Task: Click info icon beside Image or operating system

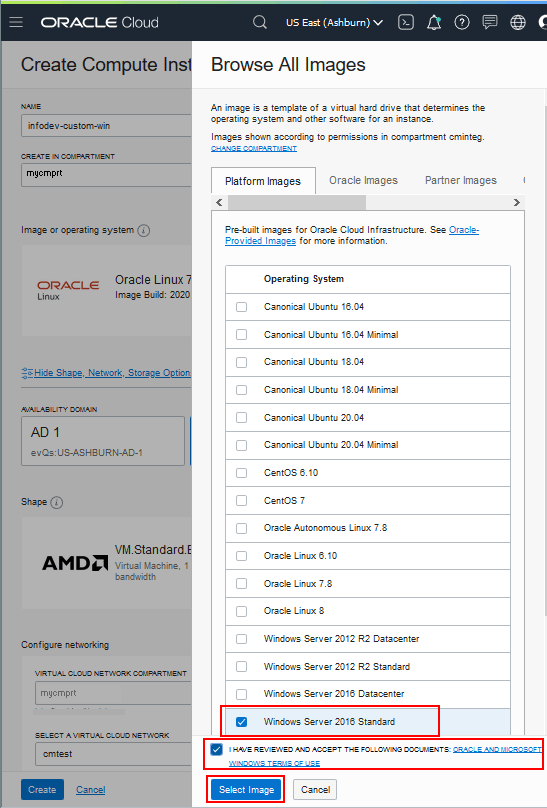Action: [144, 230]
